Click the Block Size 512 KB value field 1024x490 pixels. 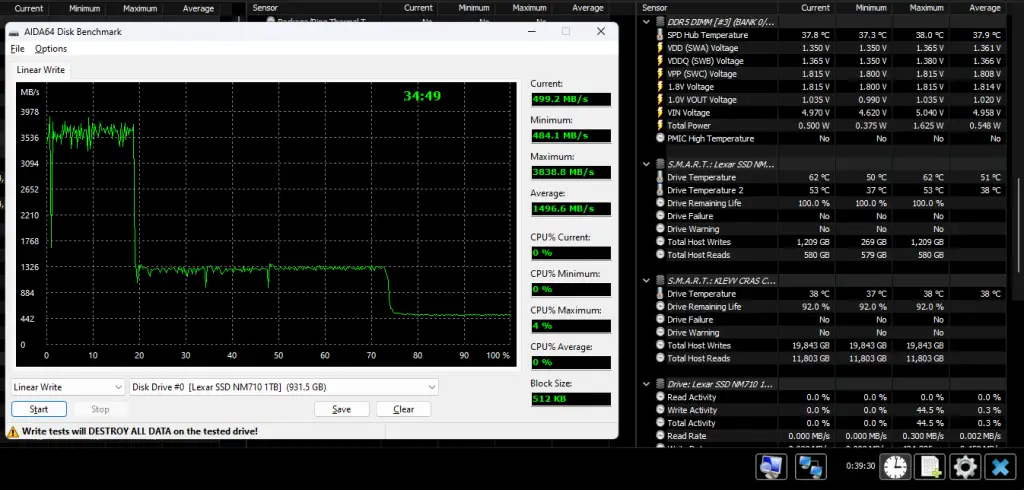click(x=571, y=399)
